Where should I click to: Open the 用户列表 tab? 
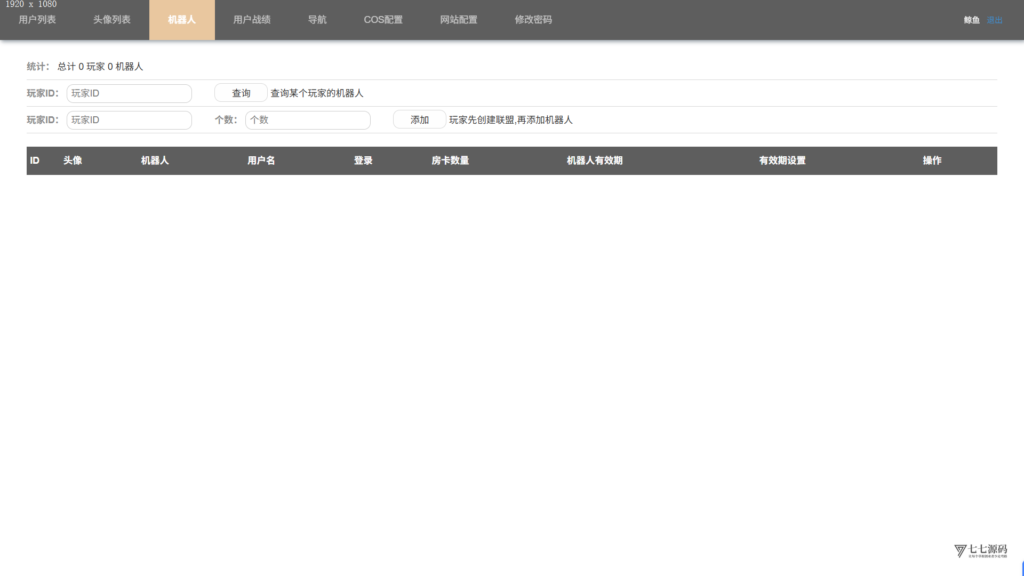pyautogui.click(x=37, y=20)
